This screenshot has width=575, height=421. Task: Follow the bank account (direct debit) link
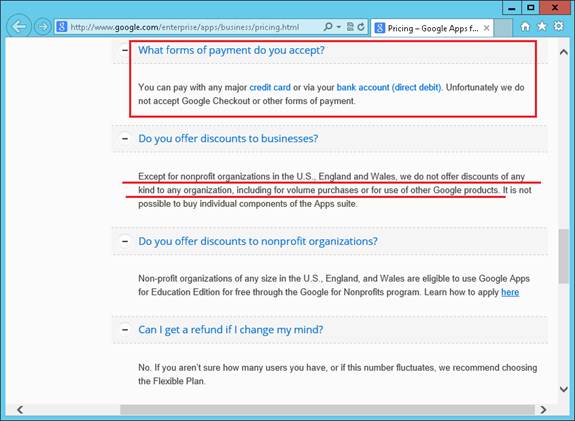coord(389,88)
